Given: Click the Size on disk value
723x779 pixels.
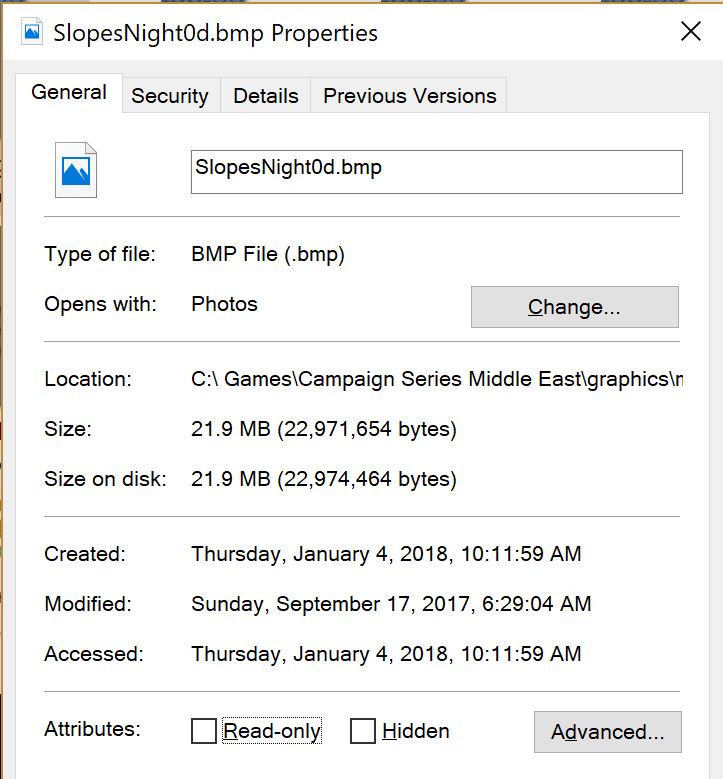Looking at the screenshot, I should 323,479.
